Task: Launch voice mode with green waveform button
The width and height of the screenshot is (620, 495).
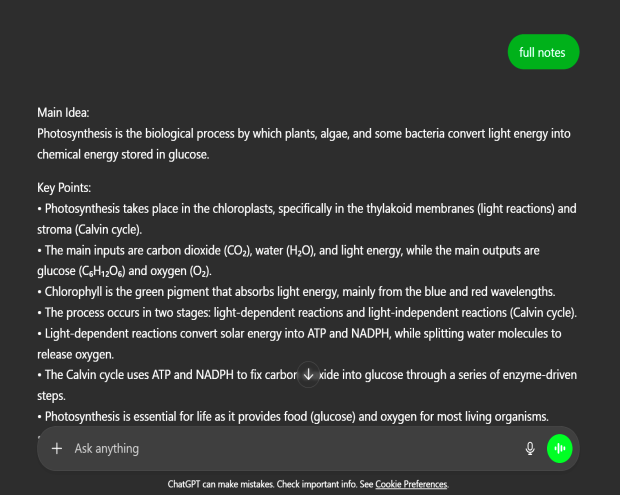Action: [x=559, y=448]
